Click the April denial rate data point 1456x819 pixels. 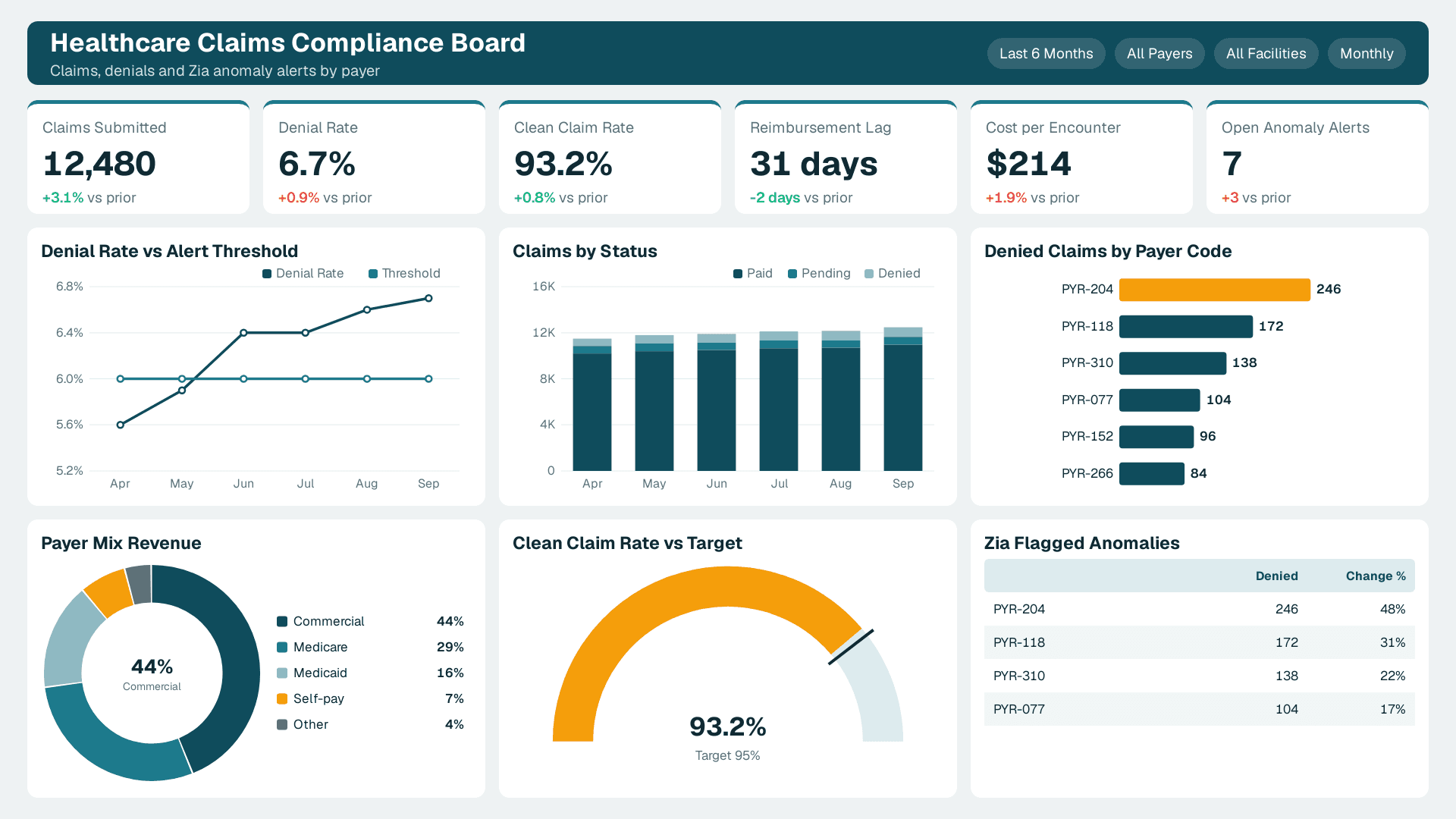(x=121, y=425)
